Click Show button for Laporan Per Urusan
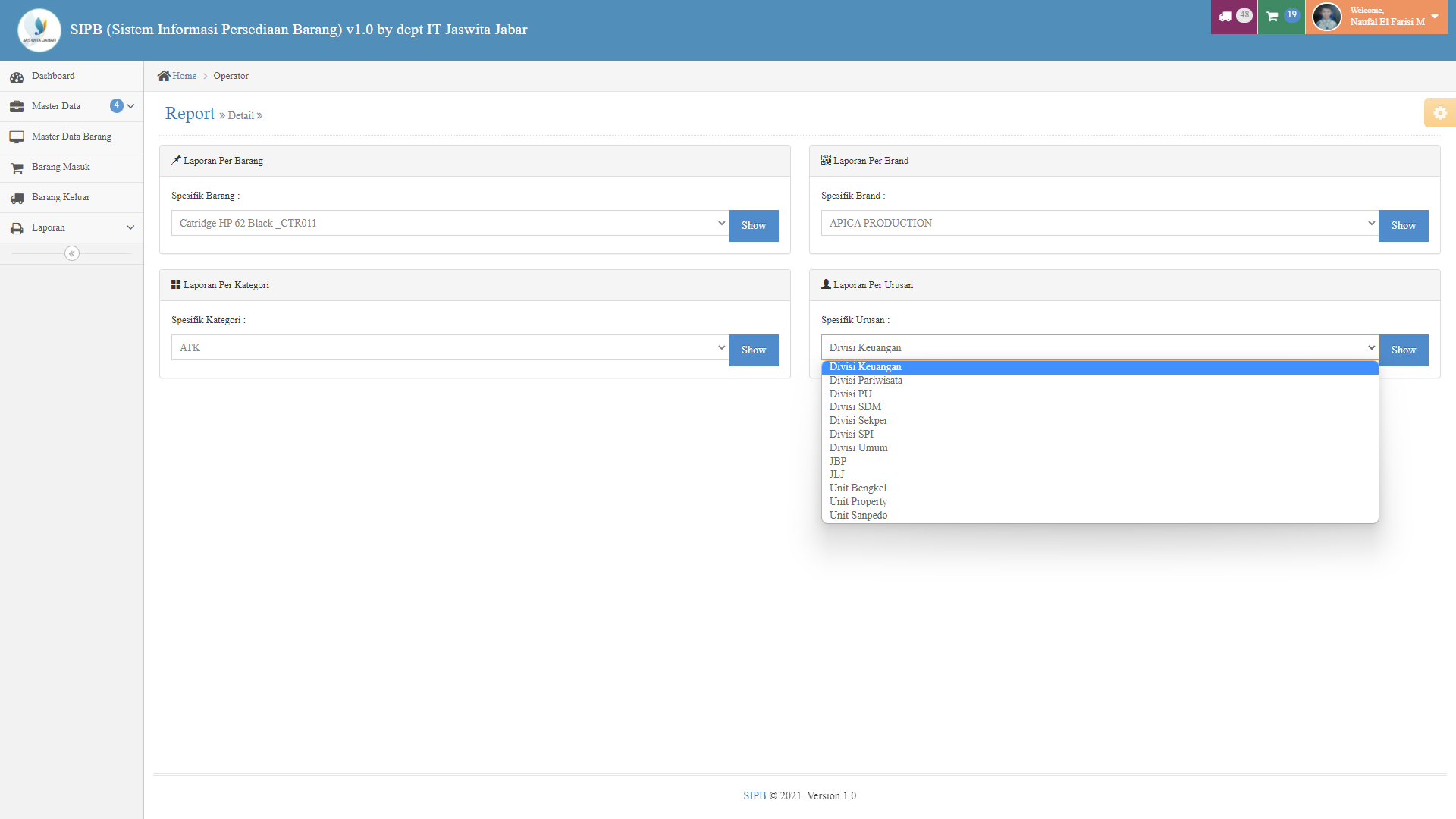 tap(1403, 350)
